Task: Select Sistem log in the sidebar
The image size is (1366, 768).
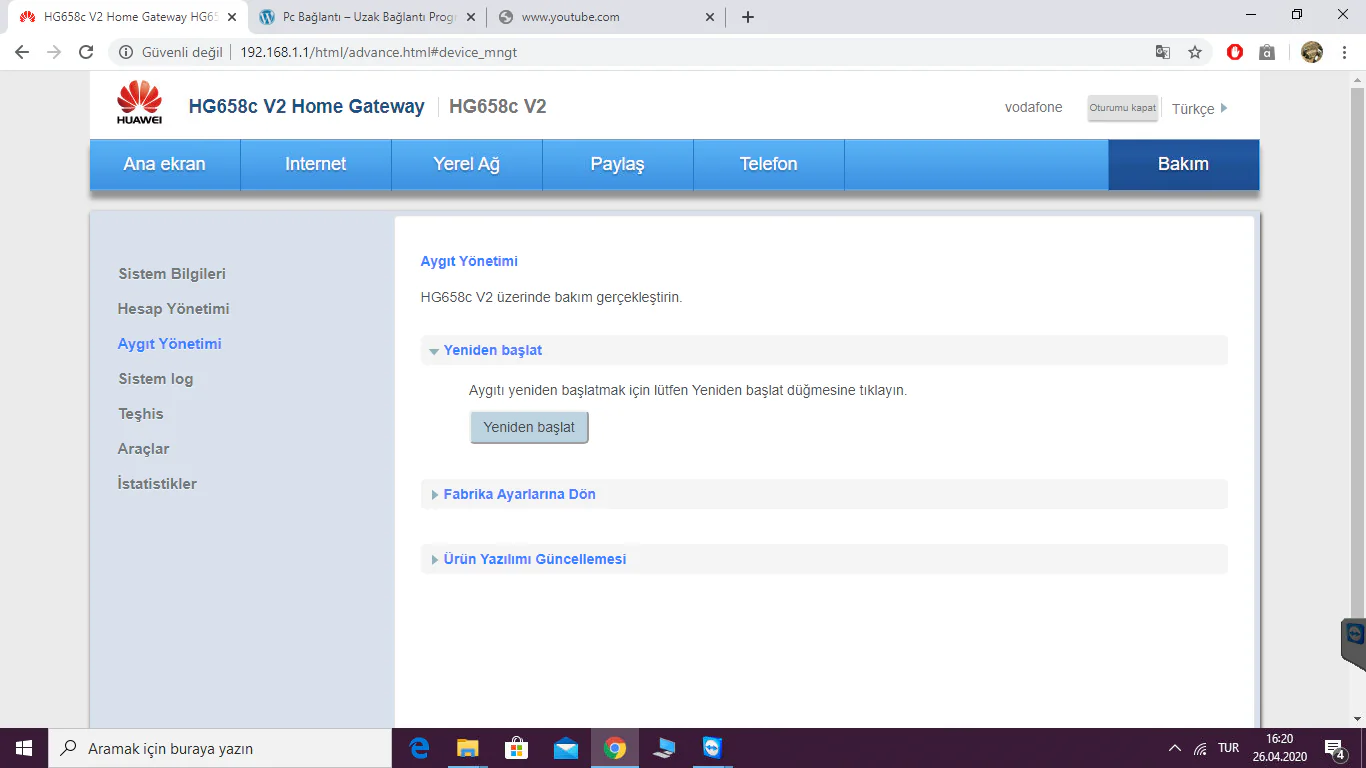Action: coord(155,379)
